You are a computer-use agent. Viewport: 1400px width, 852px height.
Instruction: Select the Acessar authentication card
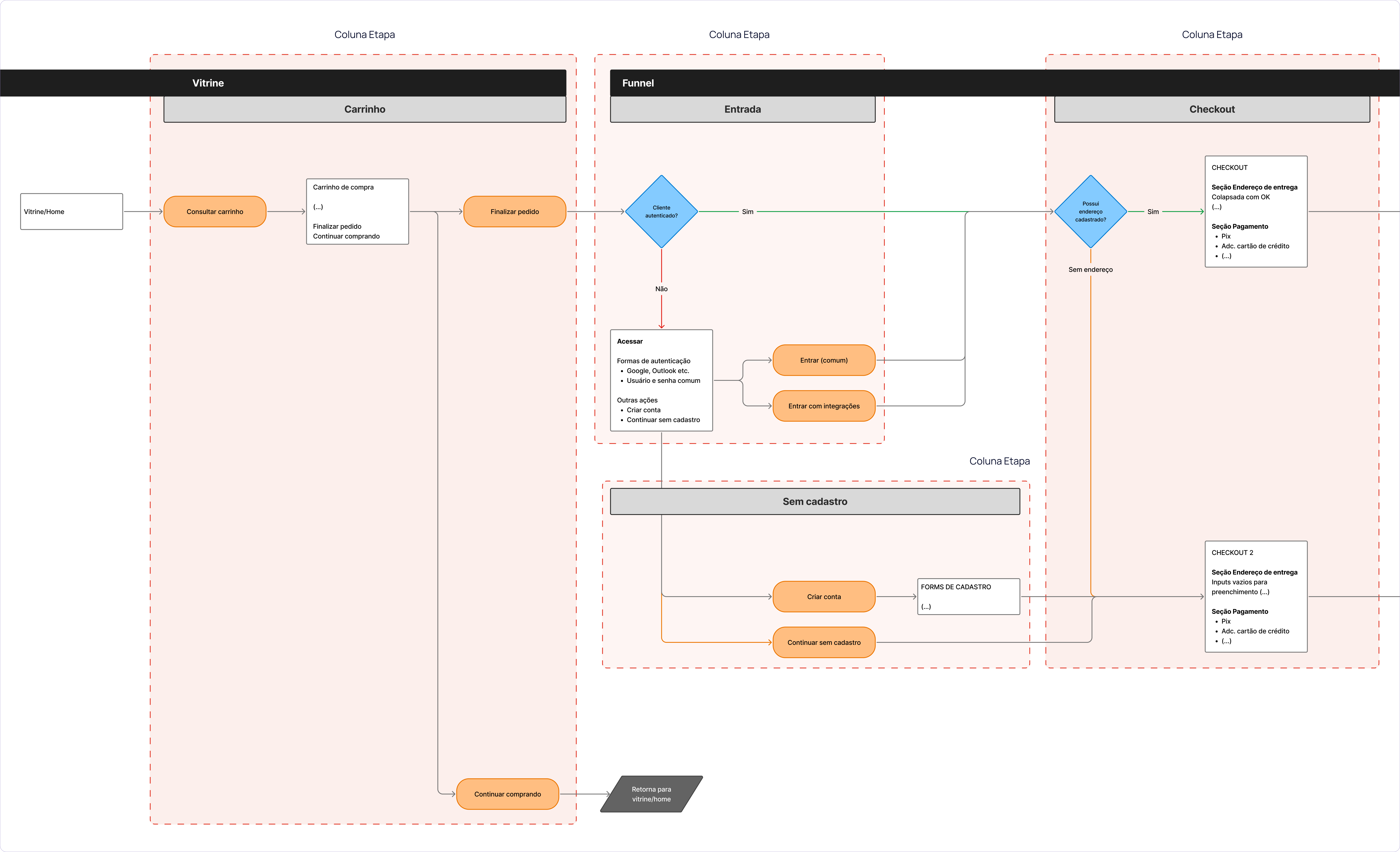point(661,380)
